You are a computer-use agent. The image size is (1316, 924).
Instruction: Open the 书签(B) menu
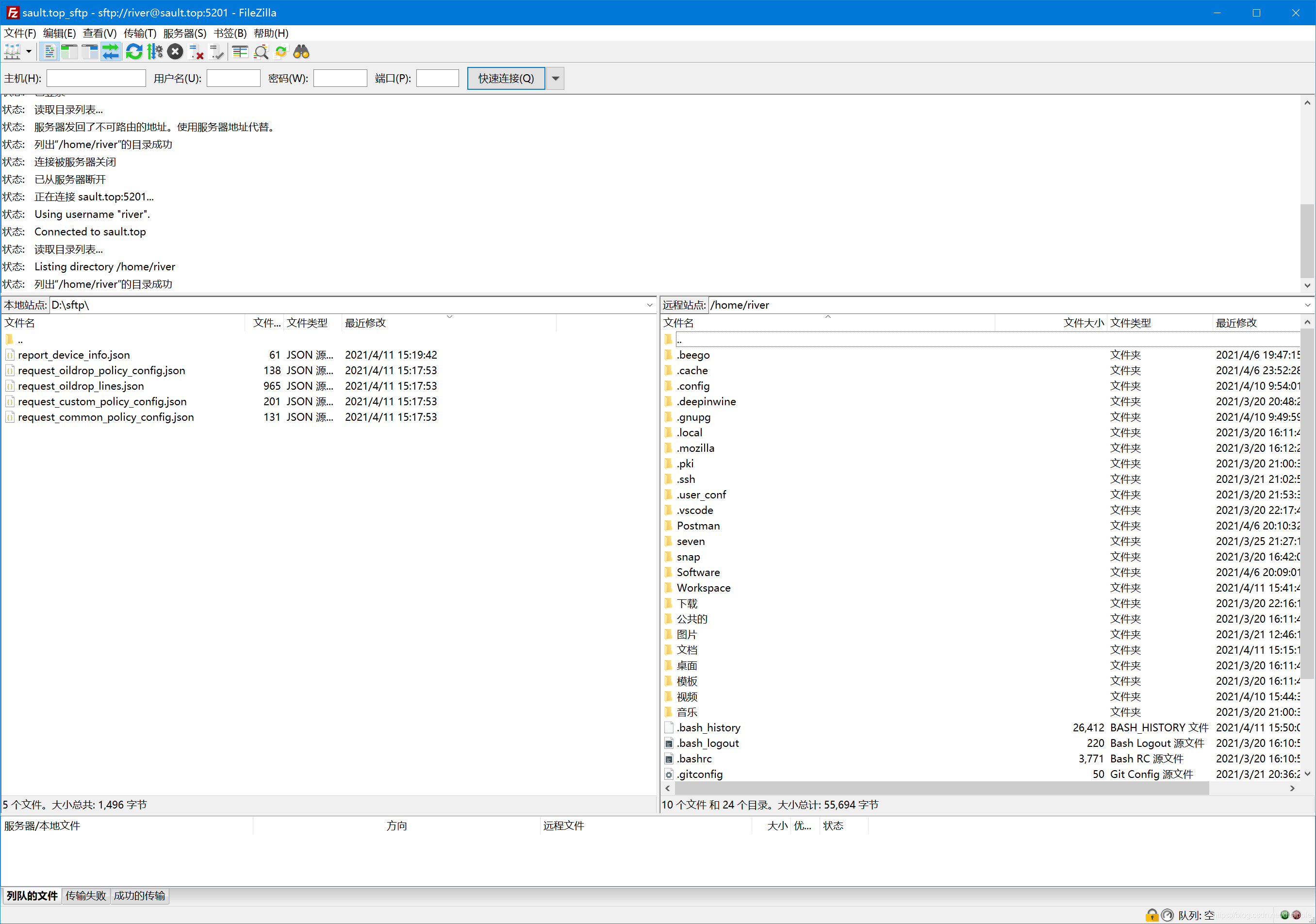point(230,33)
